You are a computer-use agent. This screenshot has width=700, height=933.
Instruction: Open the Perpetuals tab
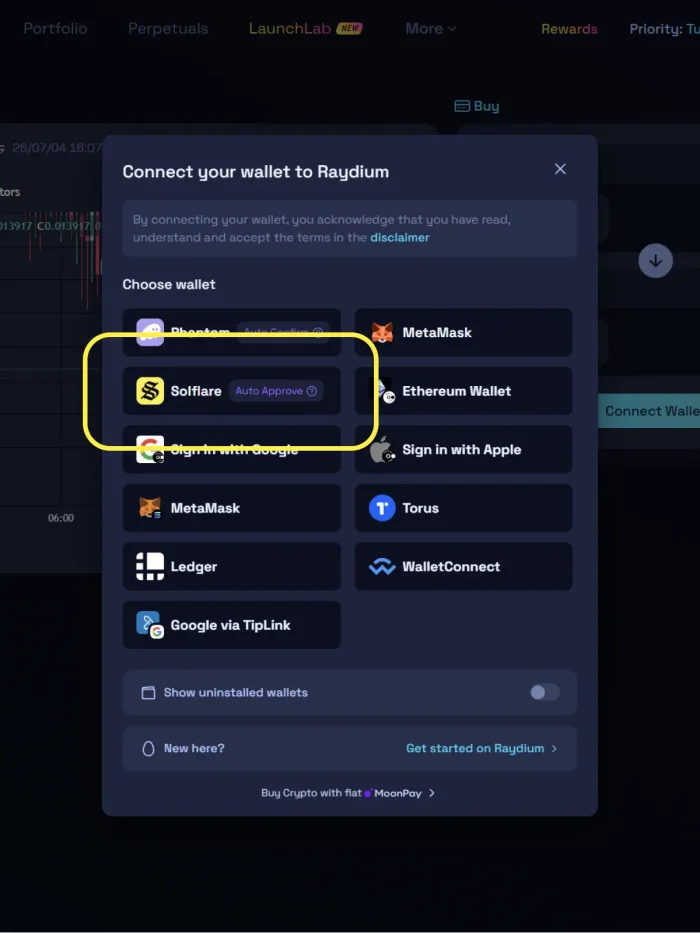[x=168, y=29]
